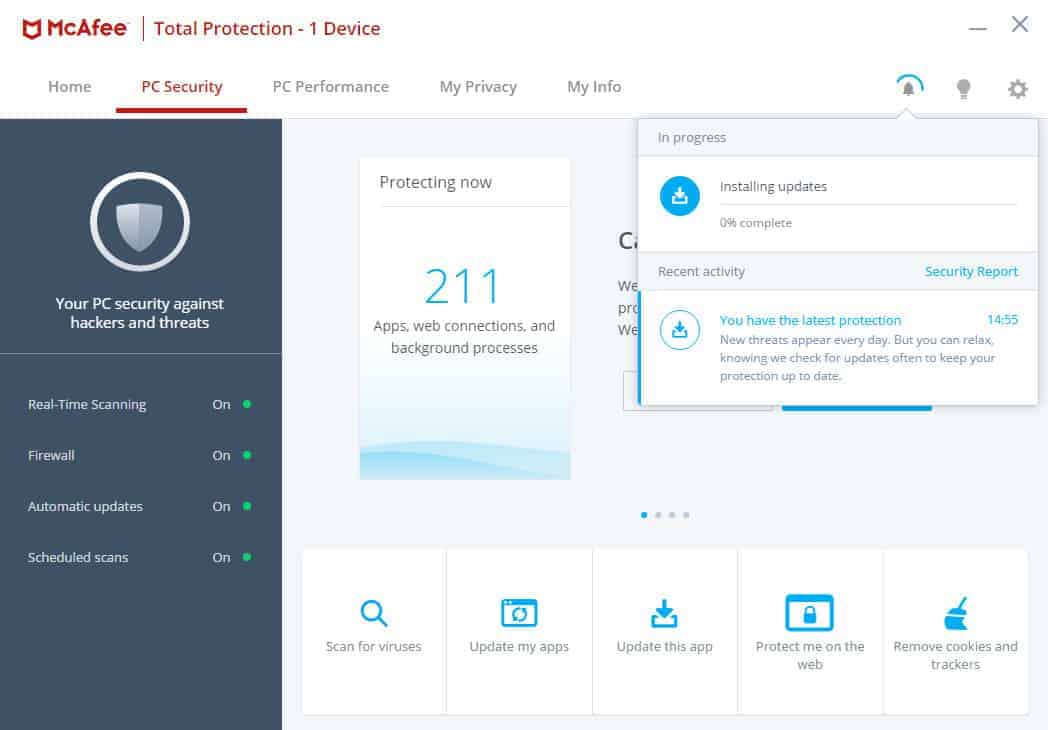
Task: Click the 'Protect me on the web' label
Action: point(809,655)
